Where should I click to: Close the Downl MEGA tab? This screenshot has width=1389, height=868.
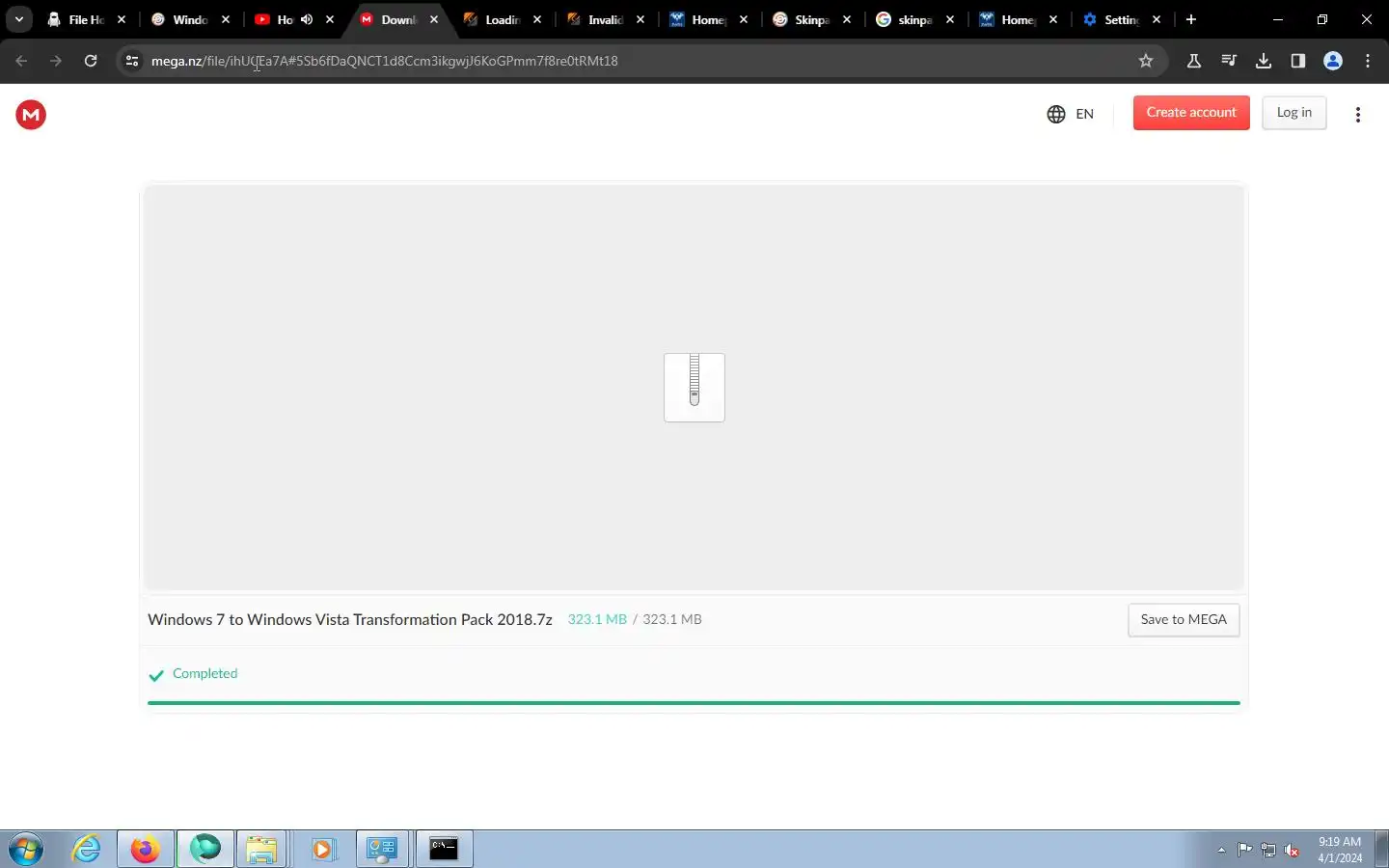pyautogui.click(x=434, y=19)
